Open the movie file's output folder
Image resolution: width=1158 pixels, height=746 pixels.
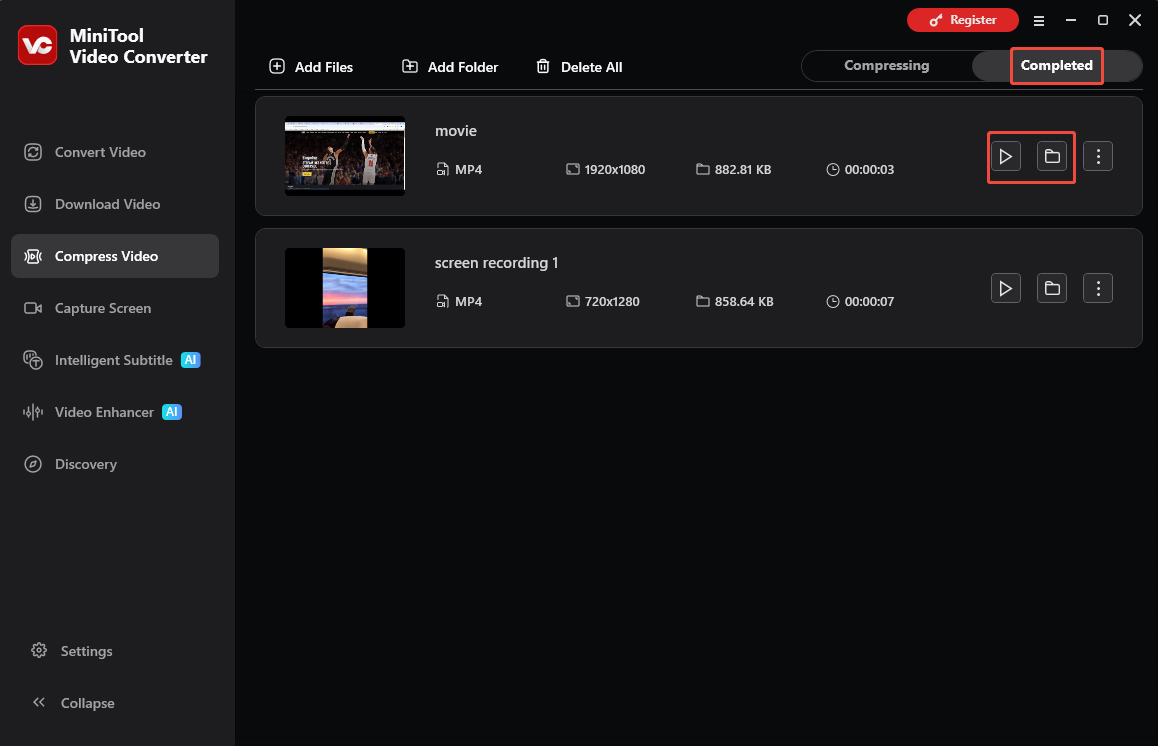1052,156
